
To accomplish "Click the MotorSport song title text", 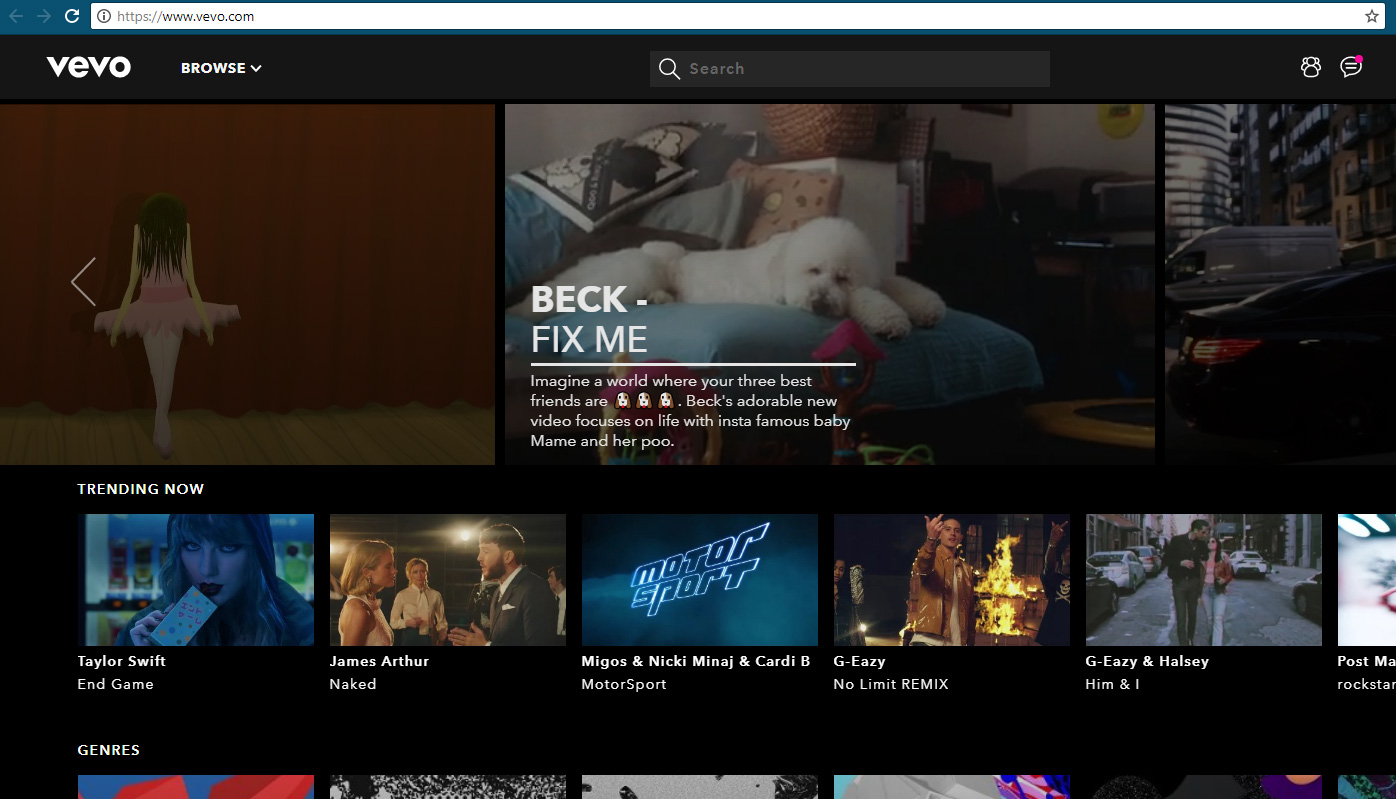I will 624,684.
